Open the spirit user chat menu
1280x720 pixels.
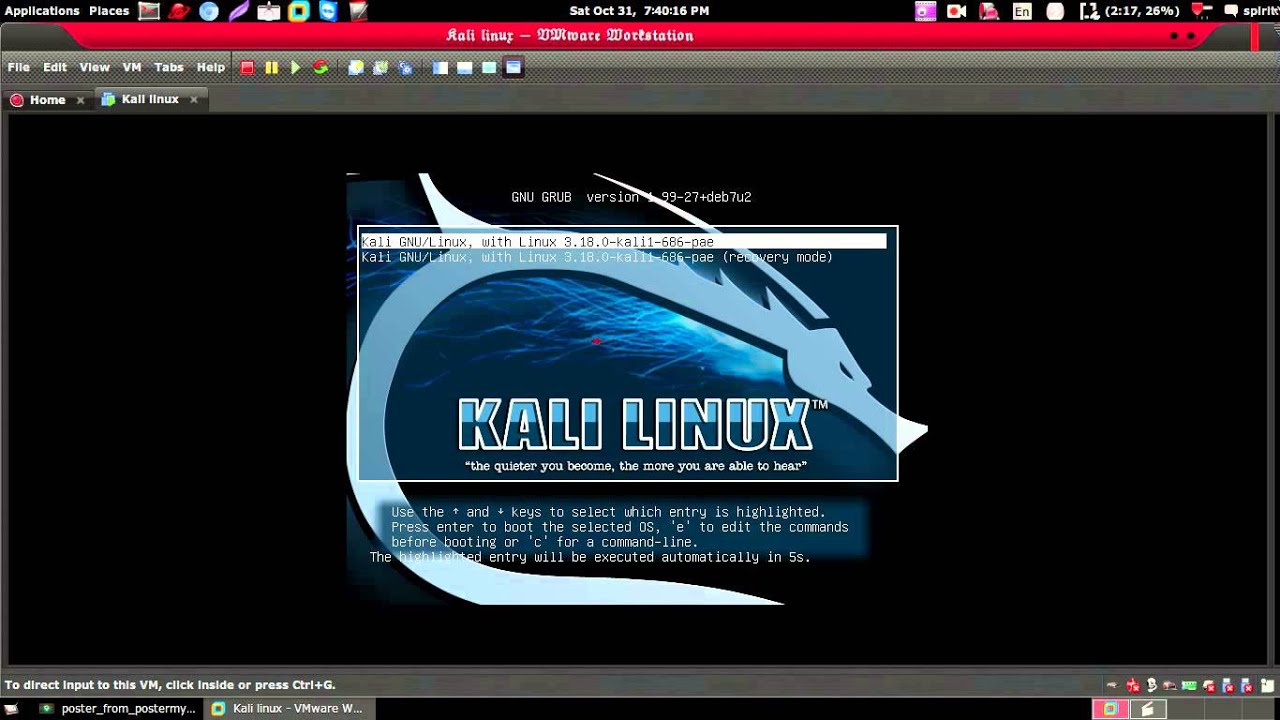pyautogui.click(x=1252, y=11)
